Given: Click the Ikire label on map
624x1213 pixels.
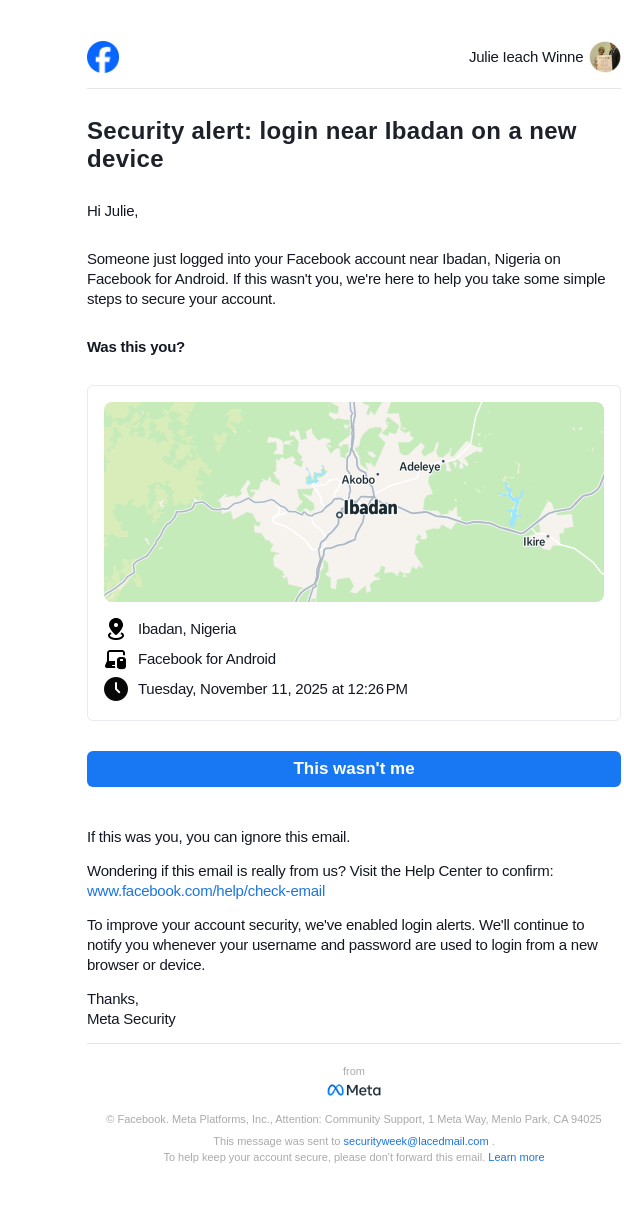Looking at the screenshot, I should [x=534, y=542].
